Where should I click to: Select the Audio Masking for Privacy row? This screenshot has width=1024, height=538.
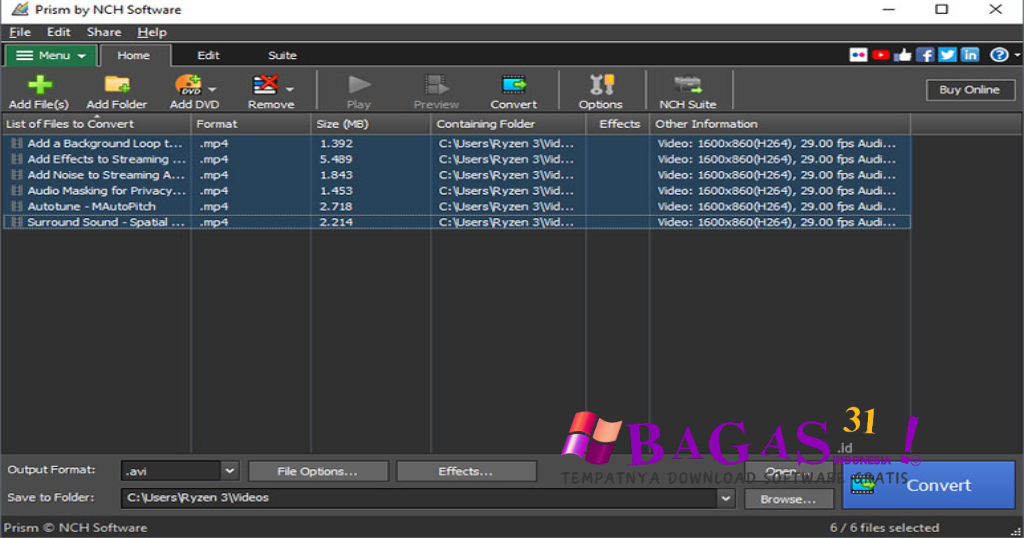tap(456, 191)
